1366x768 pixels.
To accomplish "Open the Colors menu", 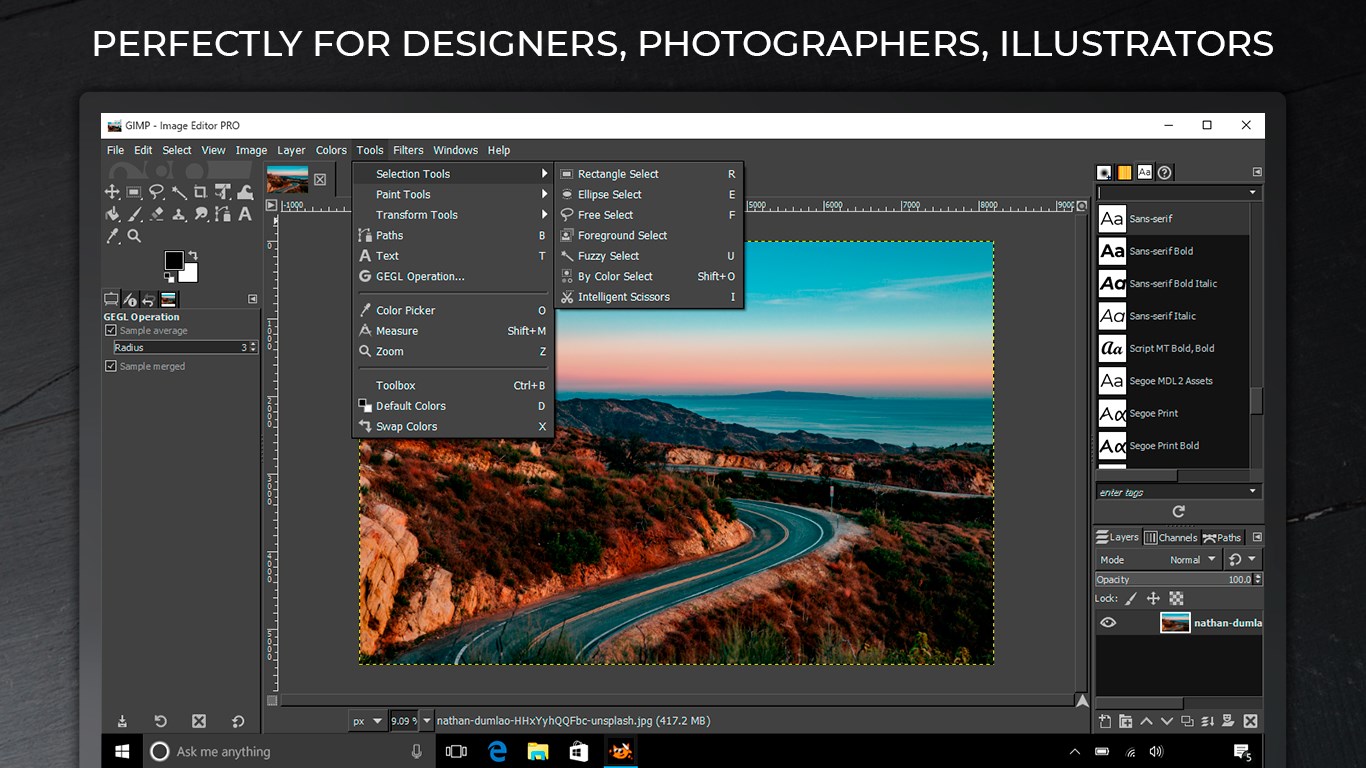I will 331,150.
